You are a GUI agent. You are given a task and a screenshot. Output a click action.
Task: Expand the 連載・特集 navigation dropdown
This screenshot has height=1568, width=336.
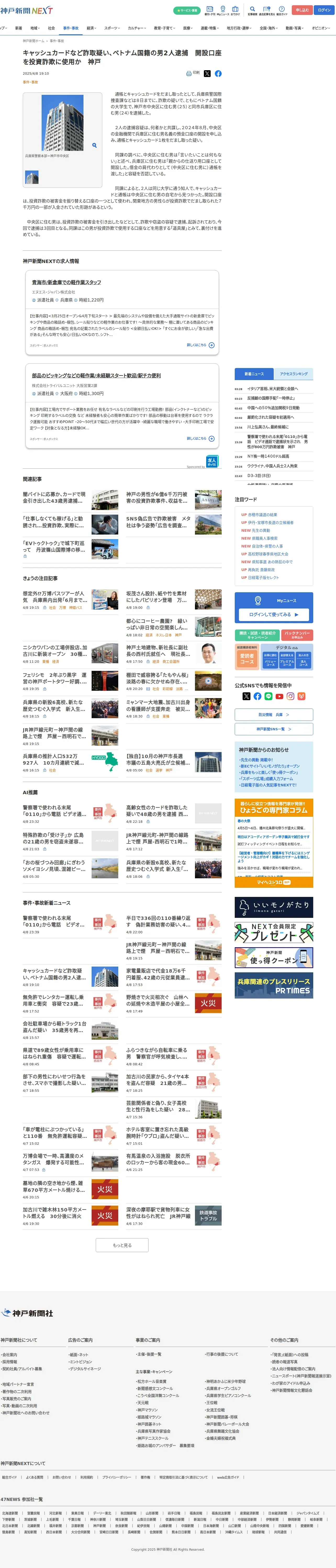(210, 28)
